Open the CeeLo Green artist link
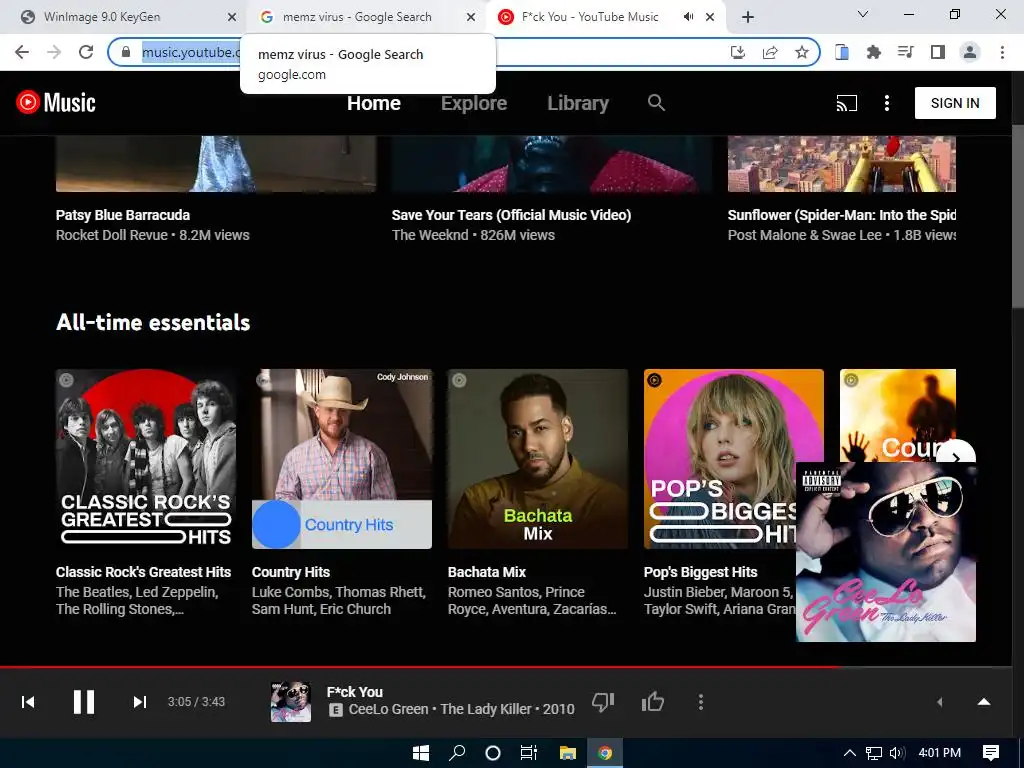This screenshot has height=768, width=1024. pos(388,709)
